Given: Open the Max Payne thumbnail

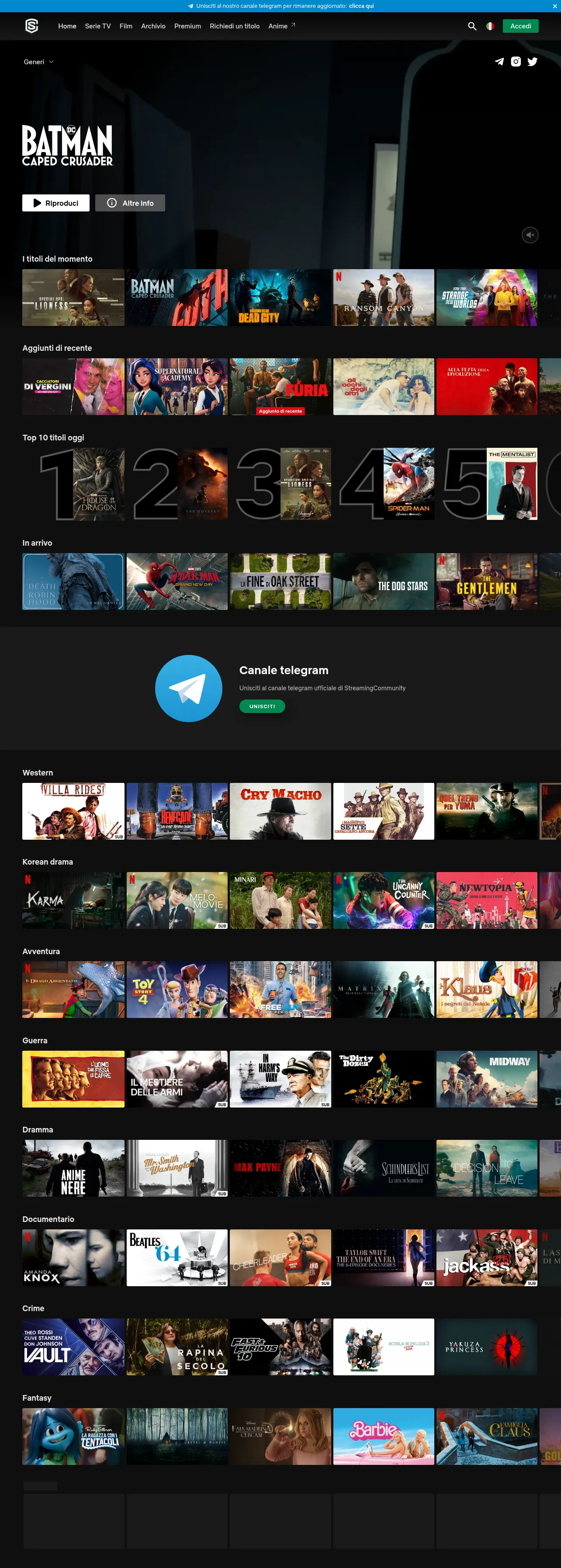Looking at the screenshot, I should click(280, 1168).
